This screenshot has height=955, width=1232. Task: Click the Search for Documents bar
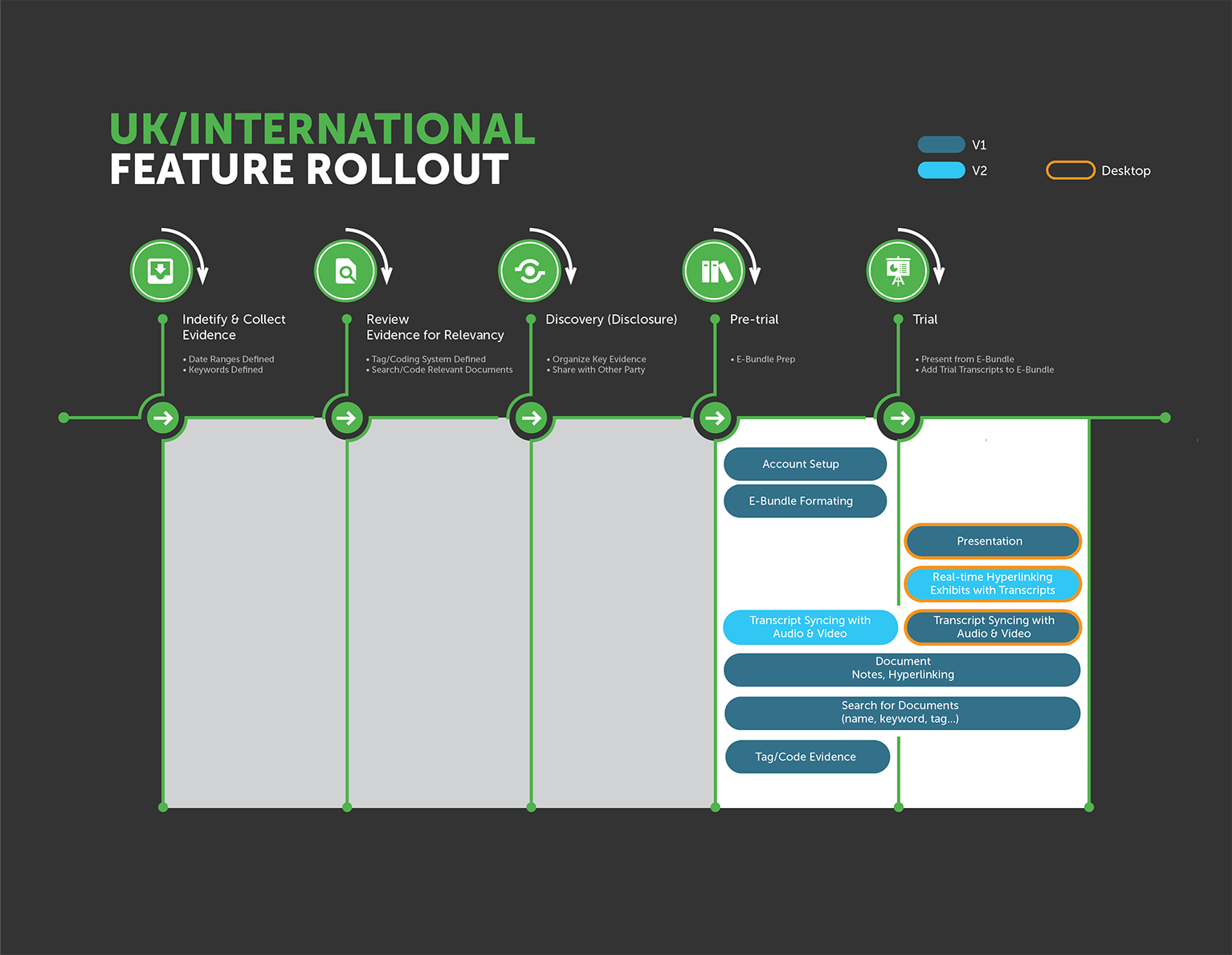click(902, 712)
